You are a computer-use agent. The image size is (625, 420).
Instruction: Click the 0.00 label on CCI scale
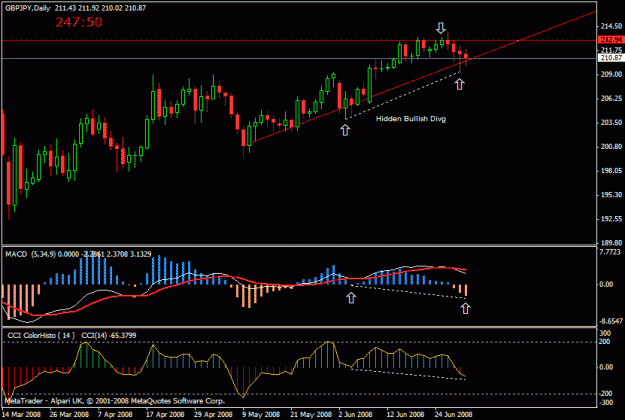click(606, 367)
